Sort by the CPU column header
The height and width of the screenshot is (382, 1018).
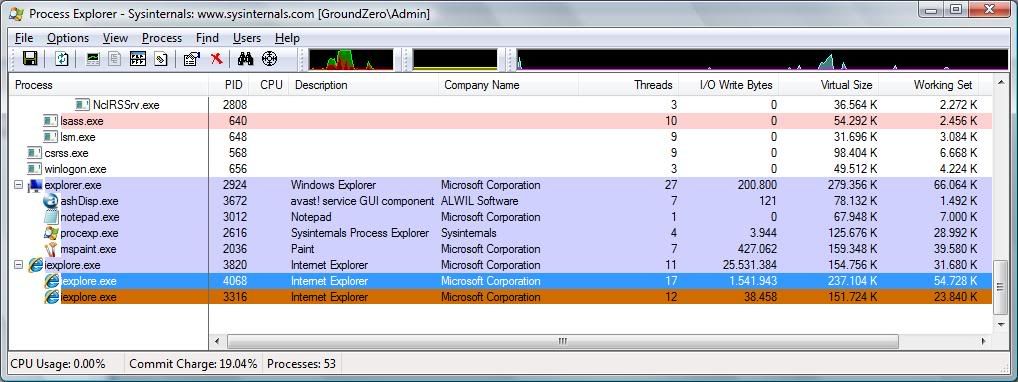tap(269, 85)
